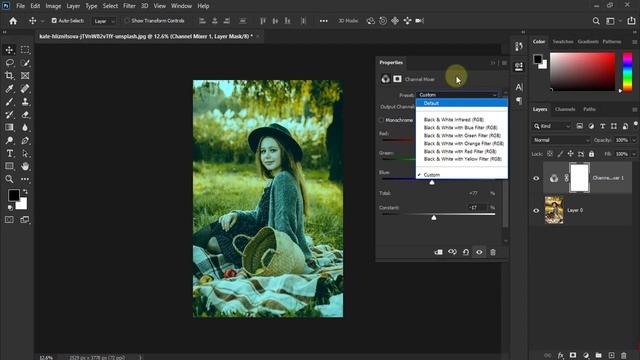Image resolution: width=640 pixels, height=360 pixels.
Task: Select the Clone Stamp tool
Action: click(25, 102)
